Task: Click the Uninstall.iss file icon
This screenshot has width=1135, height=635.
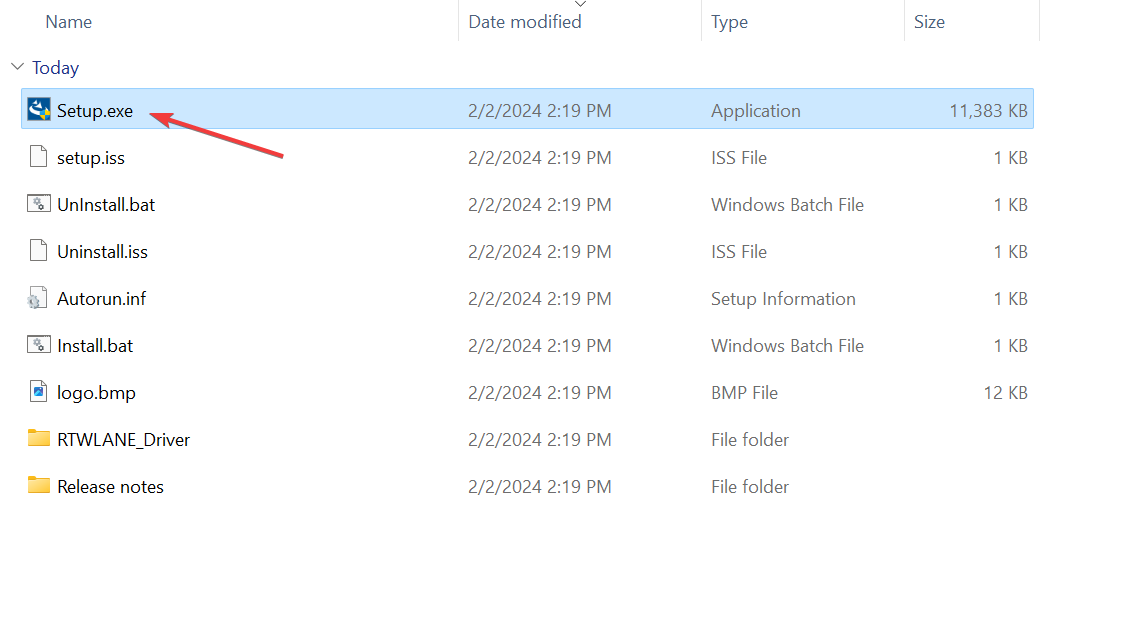Action: [x=37, y=251]
